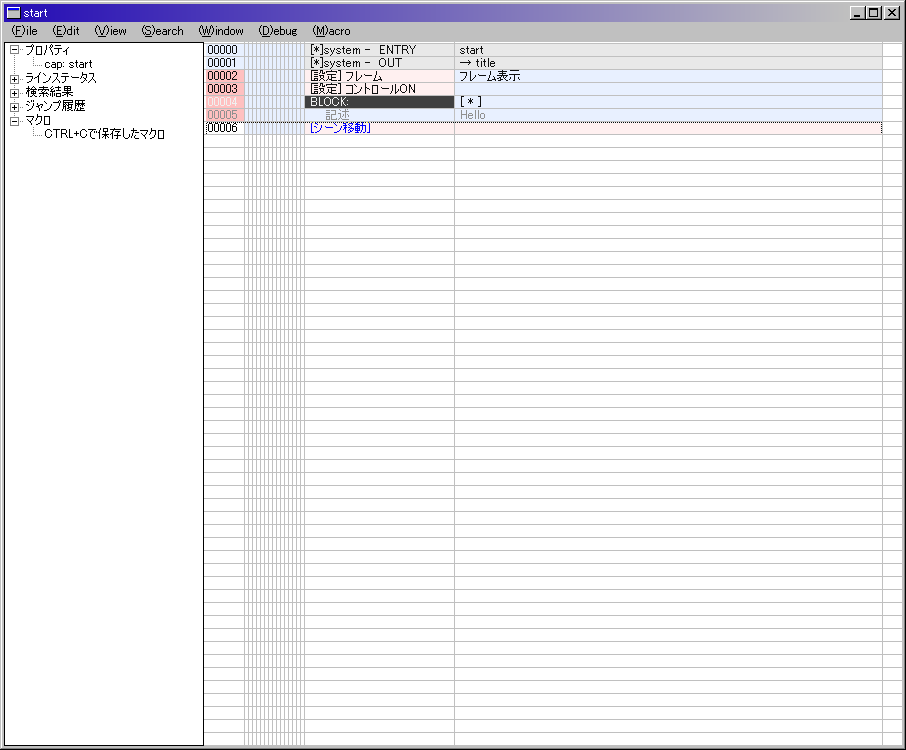
Task: Open the (D)ebug menu
Action: coord(278,31)
